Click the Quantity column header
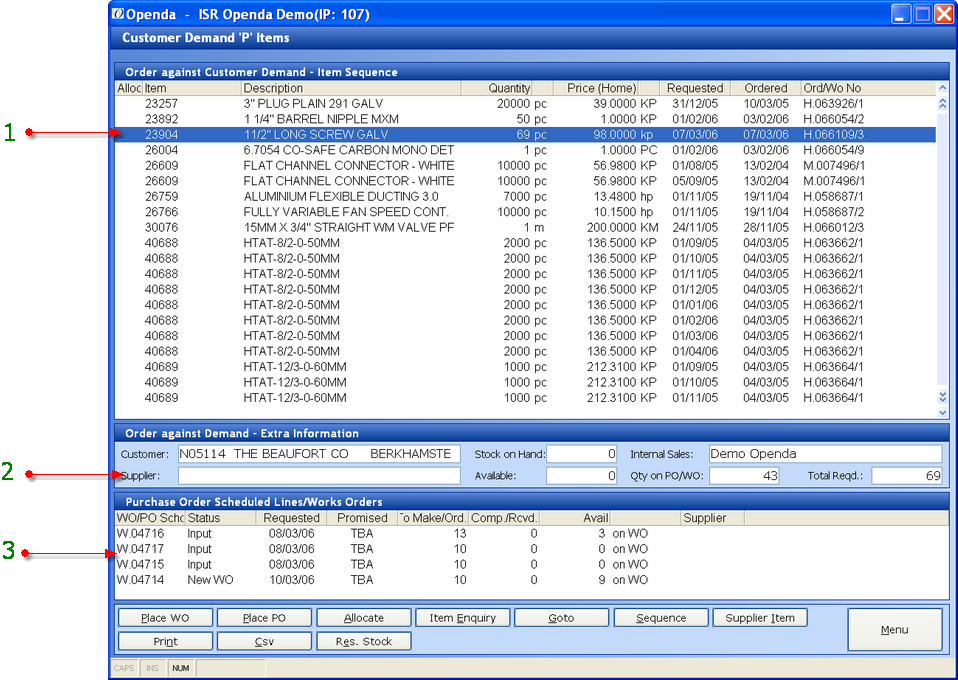958x680 pixels. coord(496,88)
